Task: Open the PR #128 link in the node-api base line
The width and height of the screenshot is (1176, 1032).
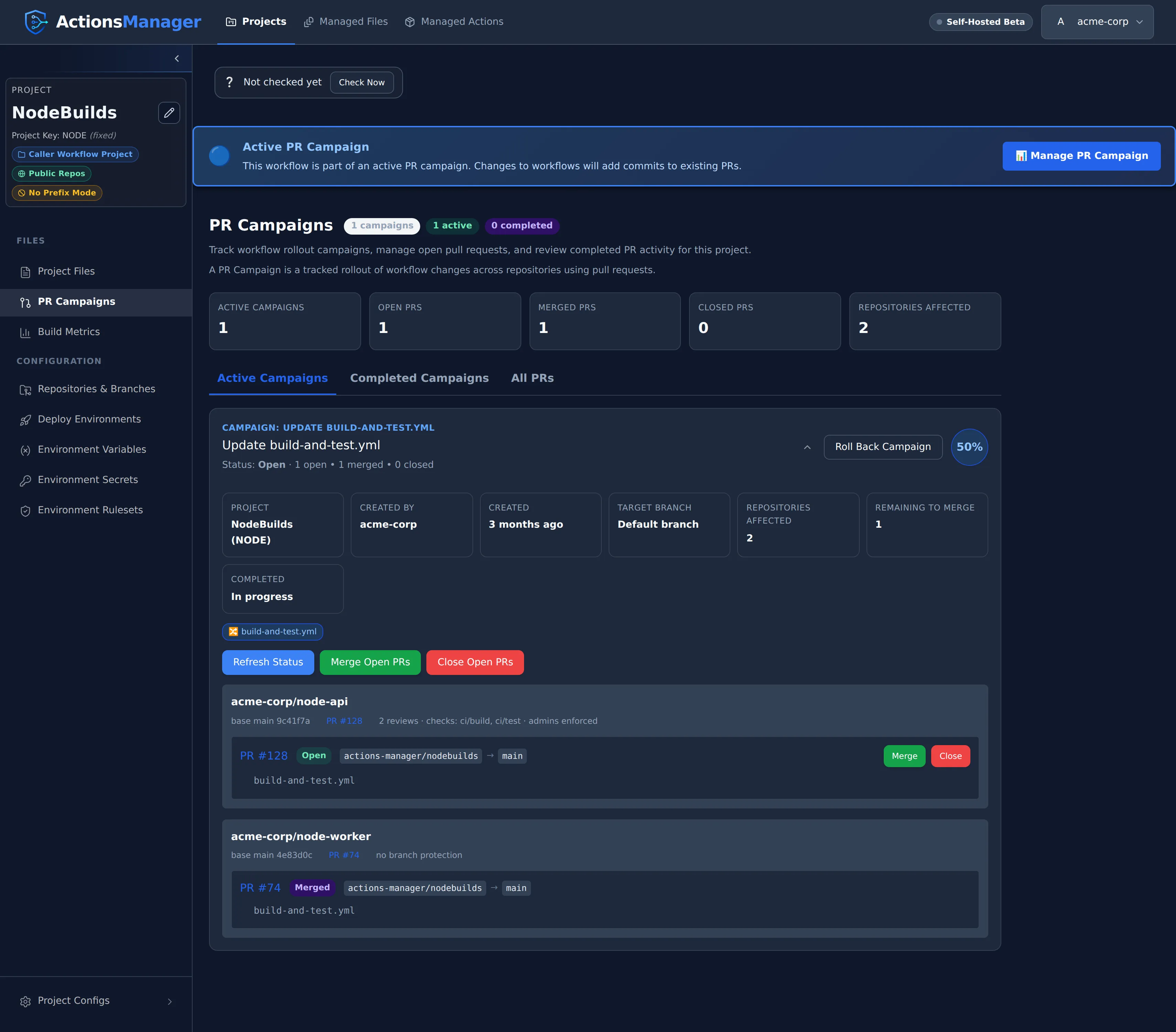Action: 344,721
